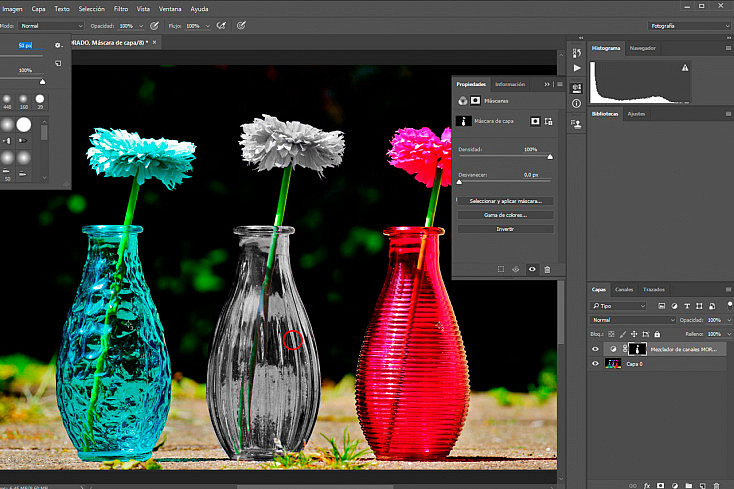Screen dimensions: 734x489
Task: Open the Capas blend mode Normal dropdown
Action: pyautogui.click(x=632, y=320)
